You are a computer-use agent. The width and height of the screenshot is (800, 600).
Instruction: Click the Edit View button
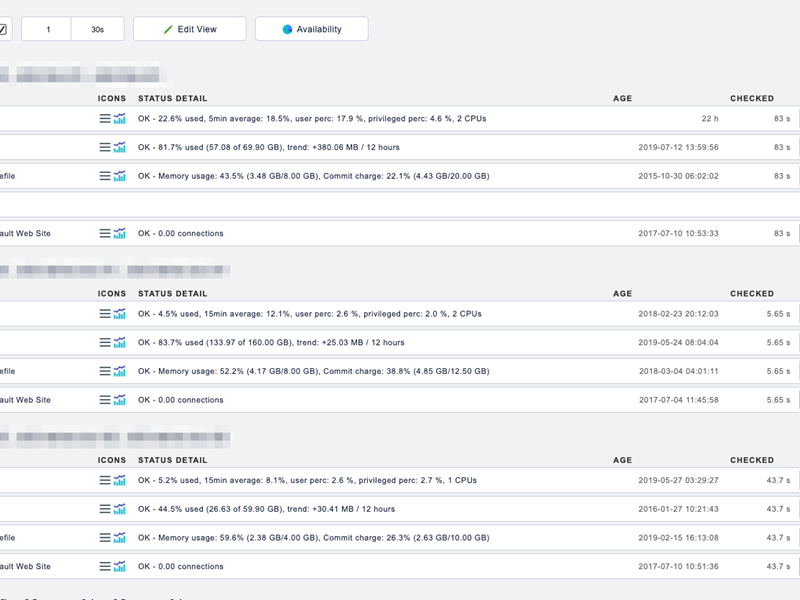(x=189, y=30)
